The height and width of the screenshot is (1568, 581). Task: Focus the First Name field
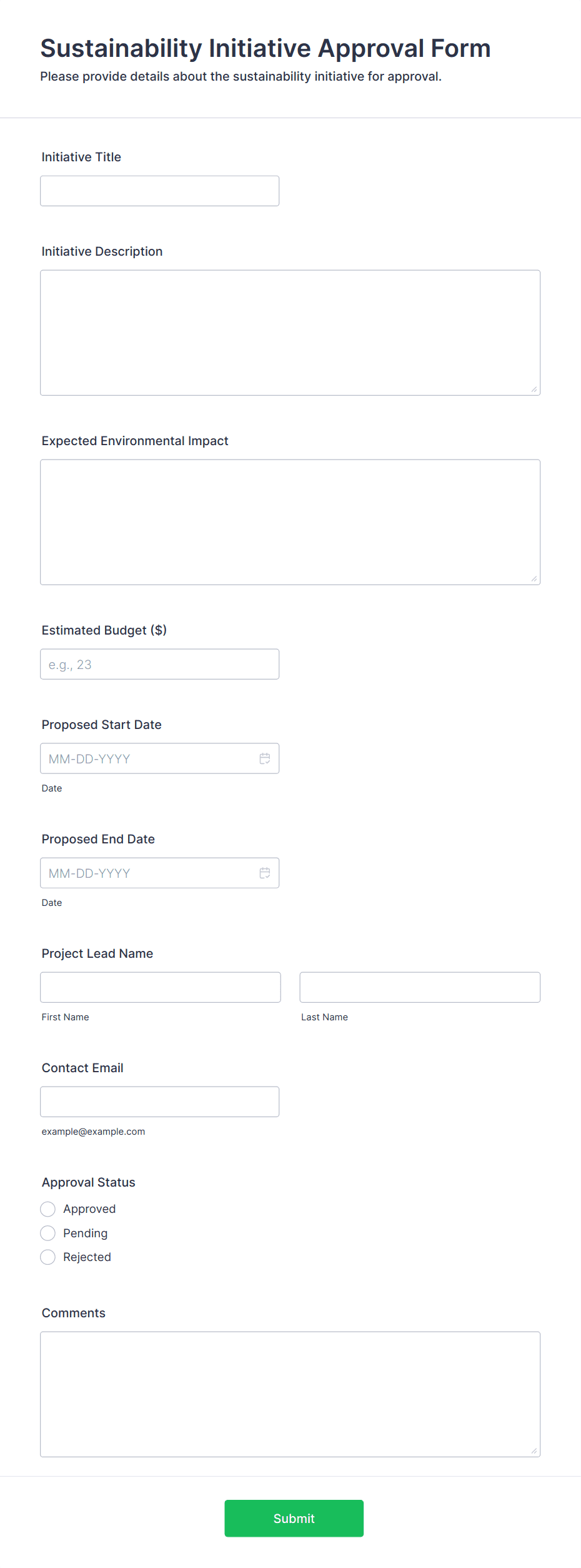point(161,987)
